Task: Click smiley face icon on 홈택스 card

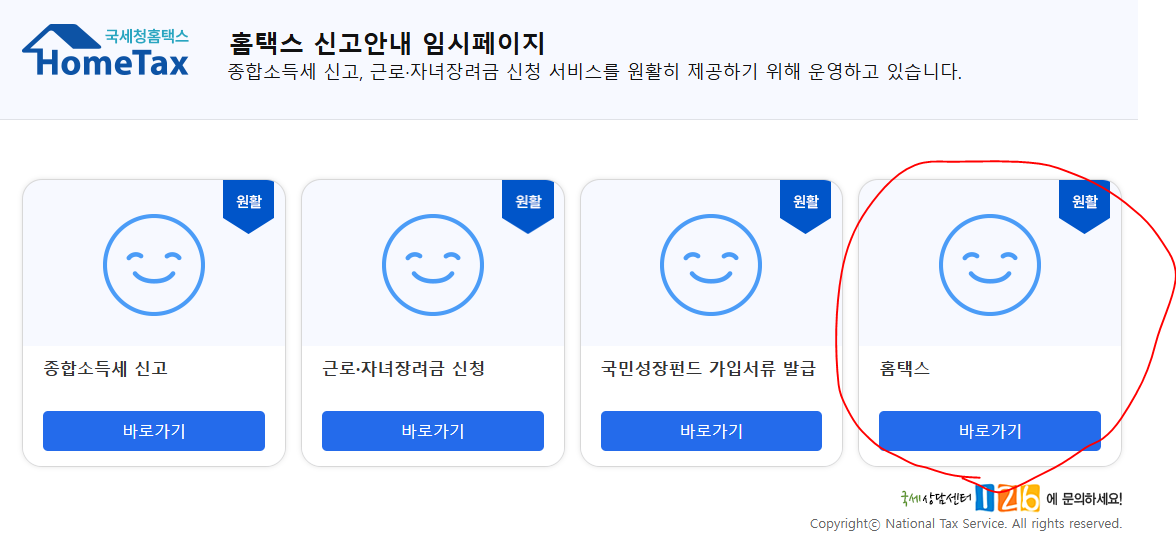Action: point(990,264)
